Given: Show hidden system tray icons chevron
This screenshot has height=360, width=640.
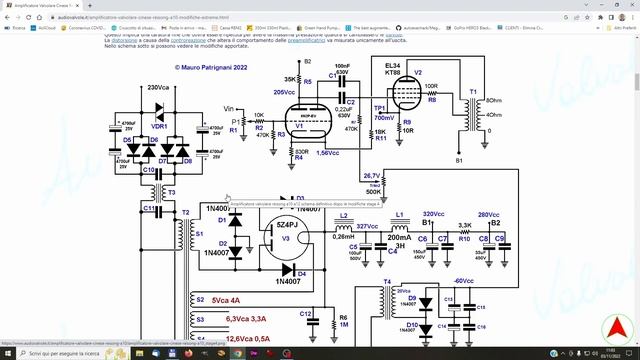Looking at the screenshot, I should (563, 353).
